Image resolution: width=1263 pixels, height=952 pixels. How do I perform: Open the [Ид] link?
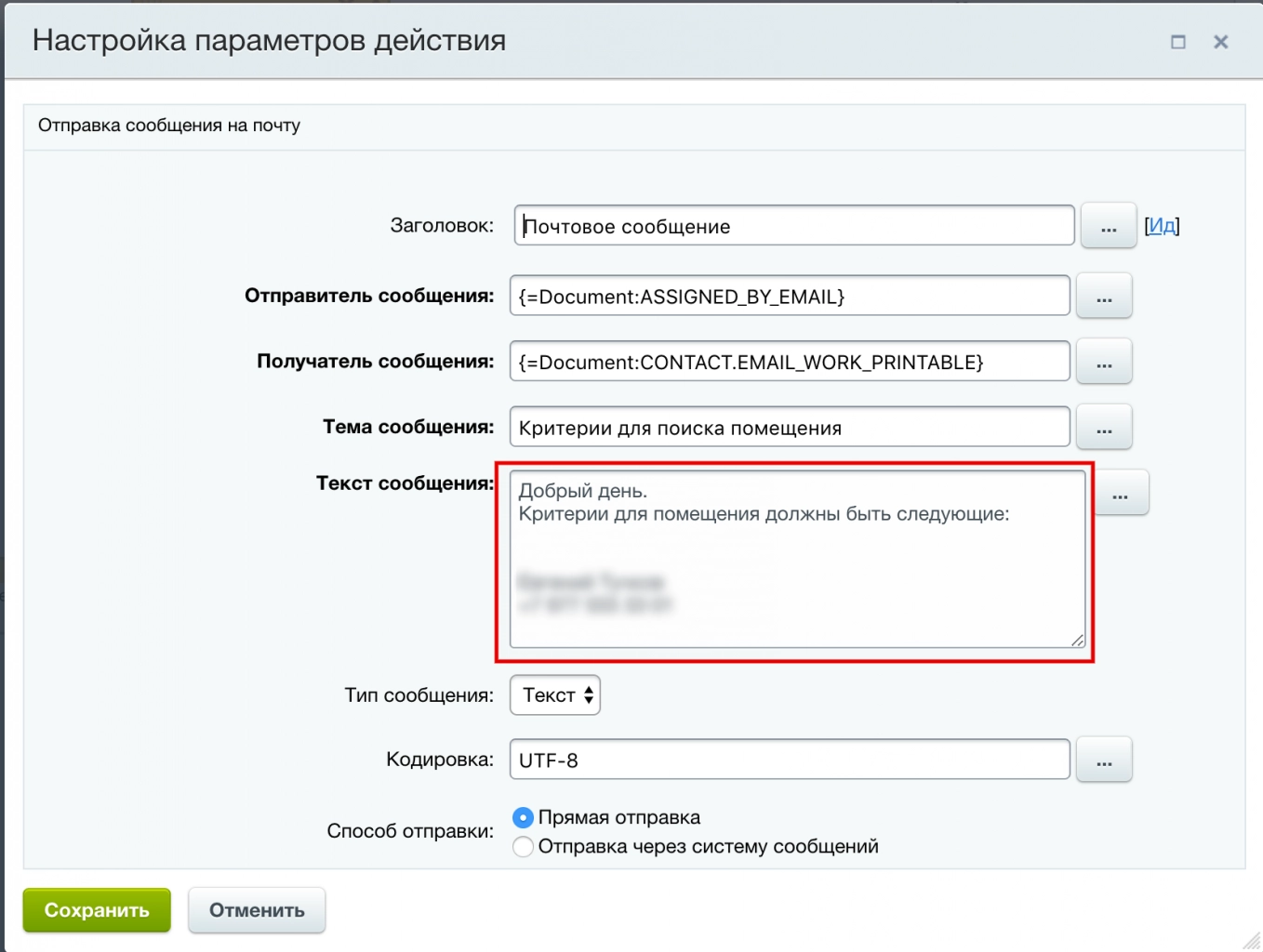pos(1161,225)
